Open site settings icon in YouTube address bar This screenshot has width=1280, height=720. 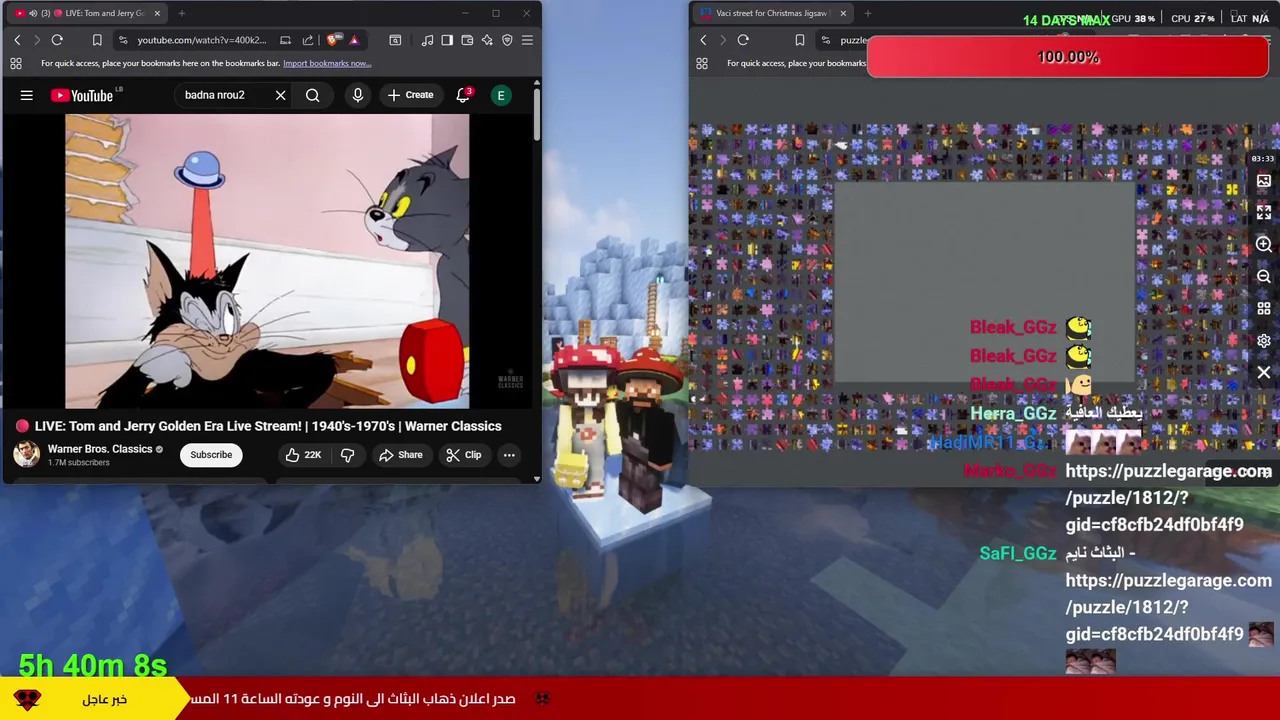[122, 40]
